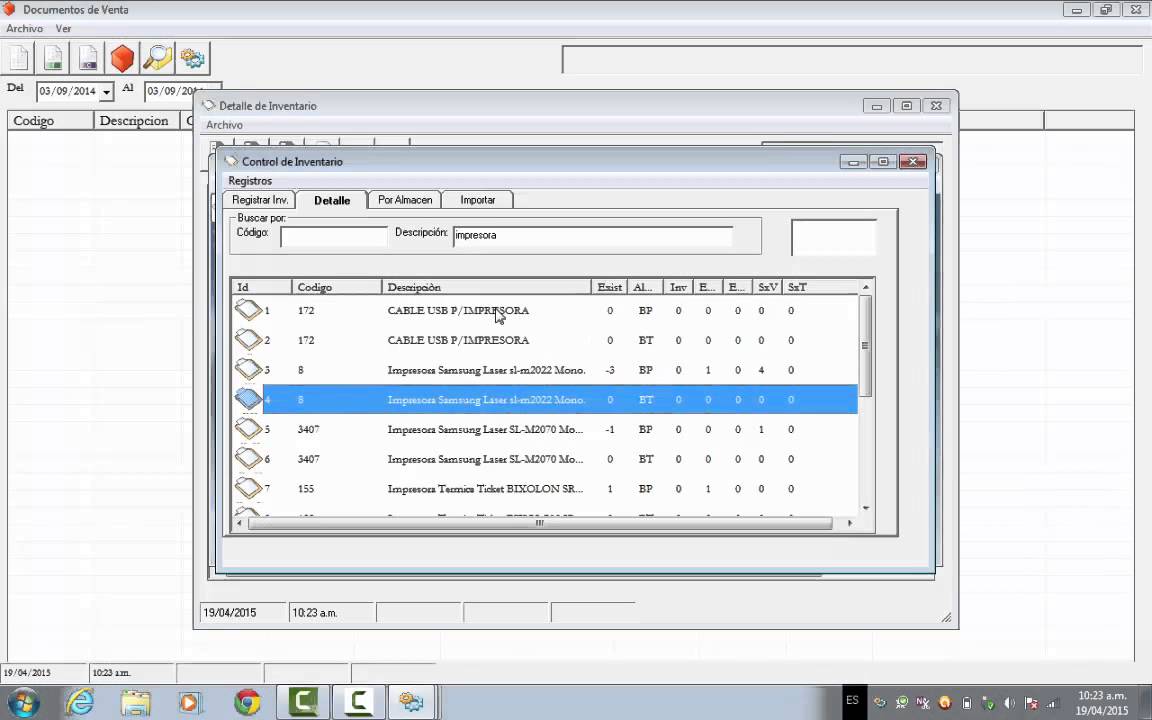Click the ES language indicator in tray
The height and width of the screenshot is (720, 1152).
click(x=852, y=700)
